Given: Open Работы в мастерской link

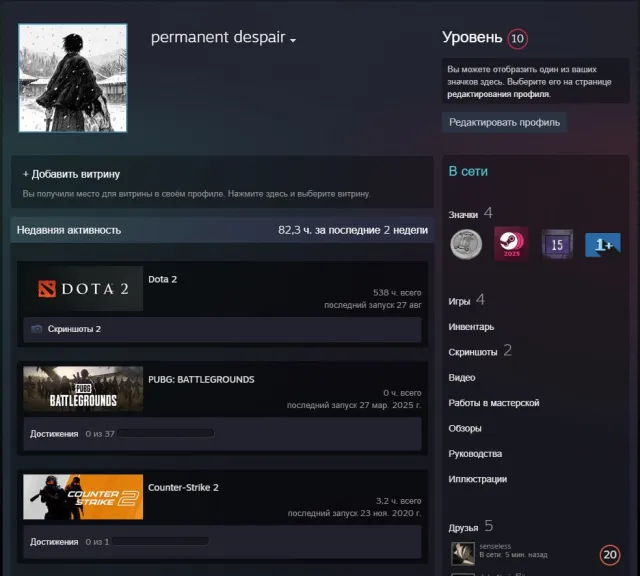Looking at the screenshot, I should pyautogui.click(x=493, y=403).
